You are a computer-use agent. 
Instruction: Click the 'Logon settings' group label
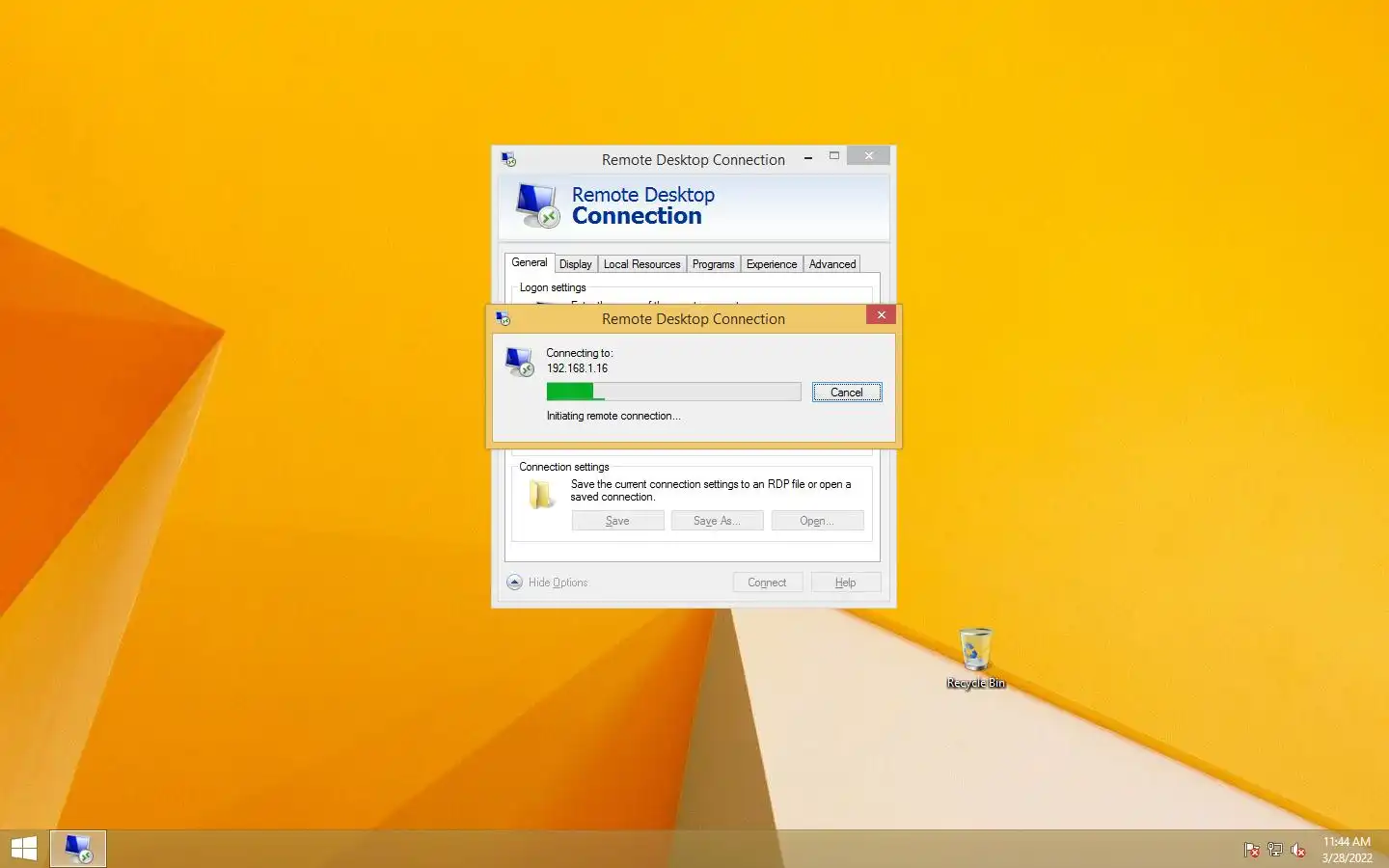pos(553,287)
